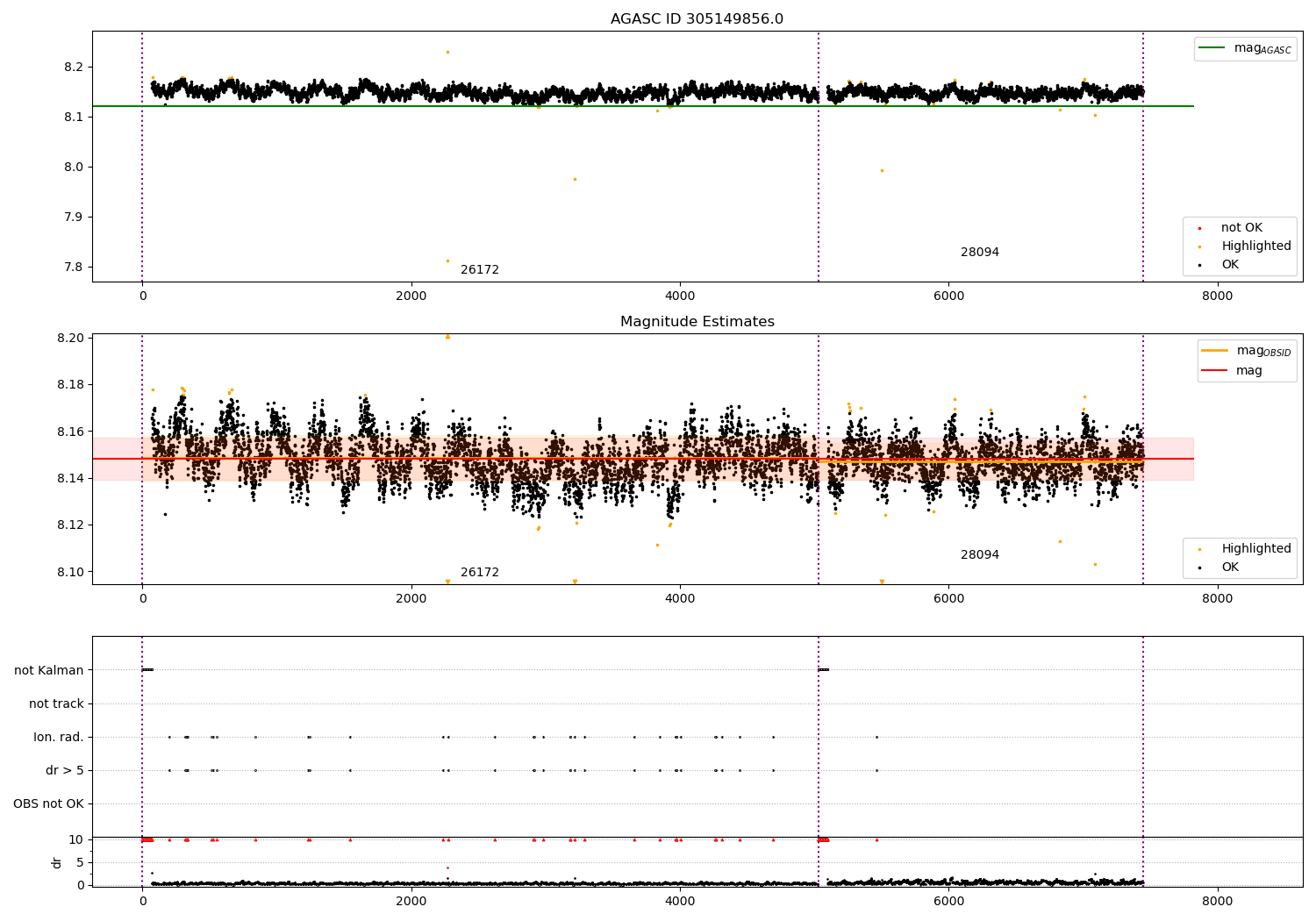Click the 8.20 y-axis tick of the middle plot
This screenshot has height=921, width=1316.
(x=70, y=339)
